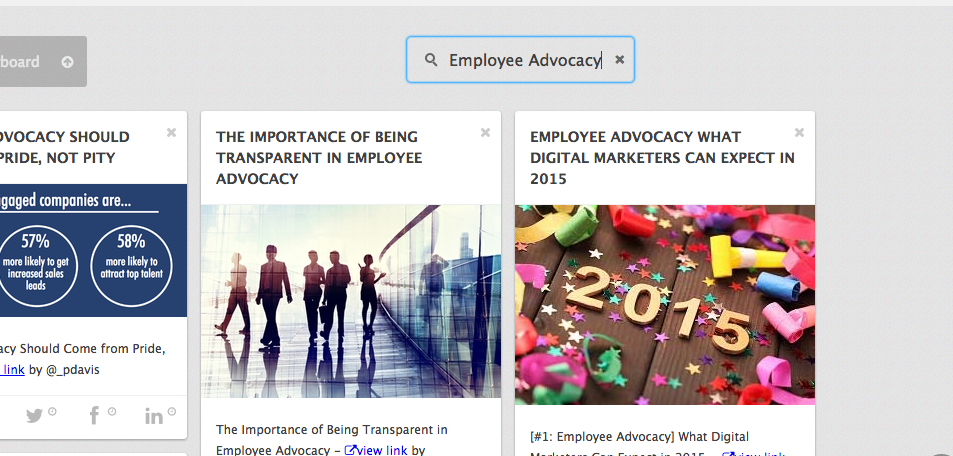Screen dimensions: 953x456
Task: Dismiss the Digital Marketers 2015 card
Action: pos(799,132)
